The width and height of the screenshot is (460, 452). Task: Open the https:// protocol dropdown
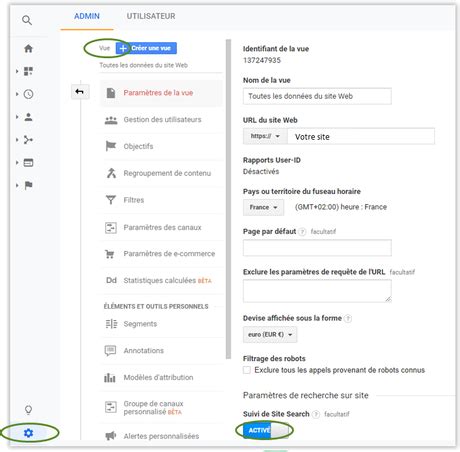tap(265, 136)
